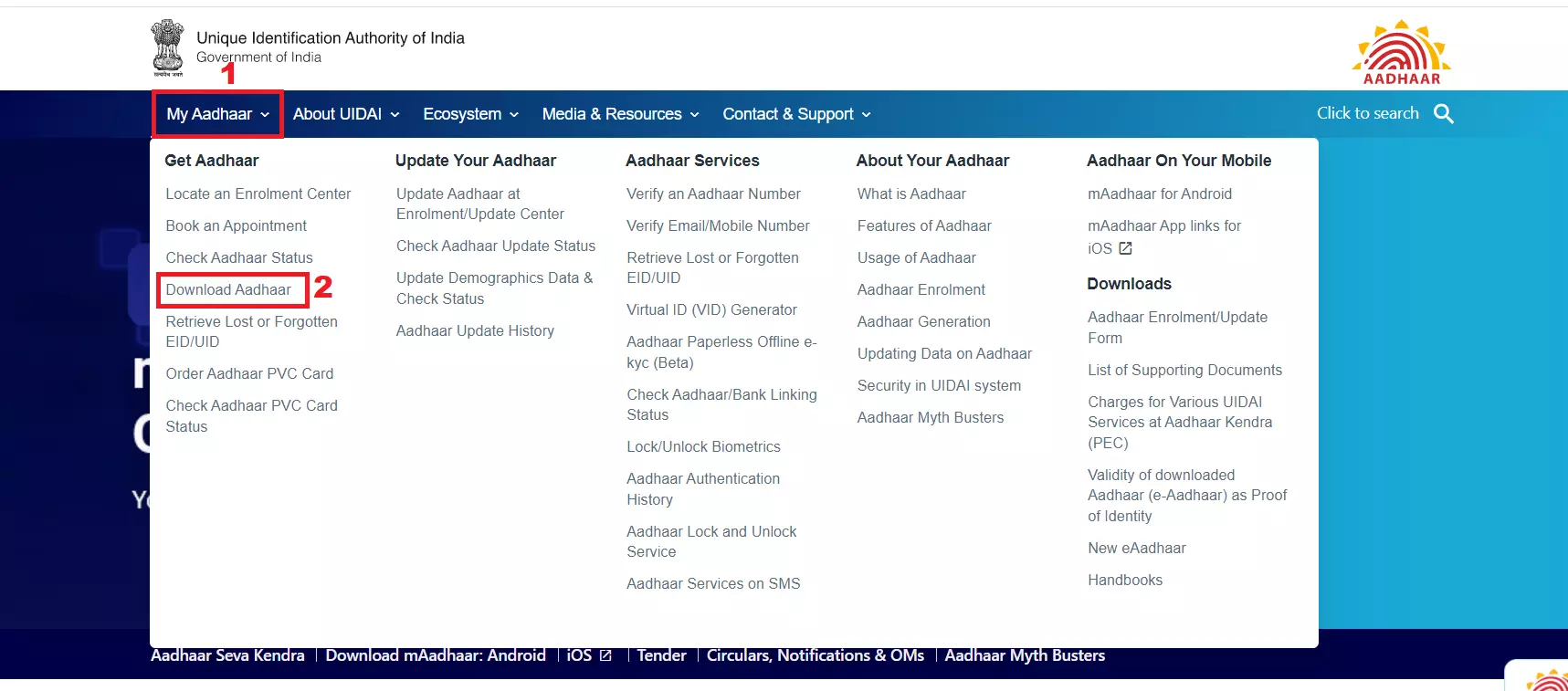Open mAadhaar for Android link
The width and height of the screenshot is (1568, 691).
coord(1159,194)
